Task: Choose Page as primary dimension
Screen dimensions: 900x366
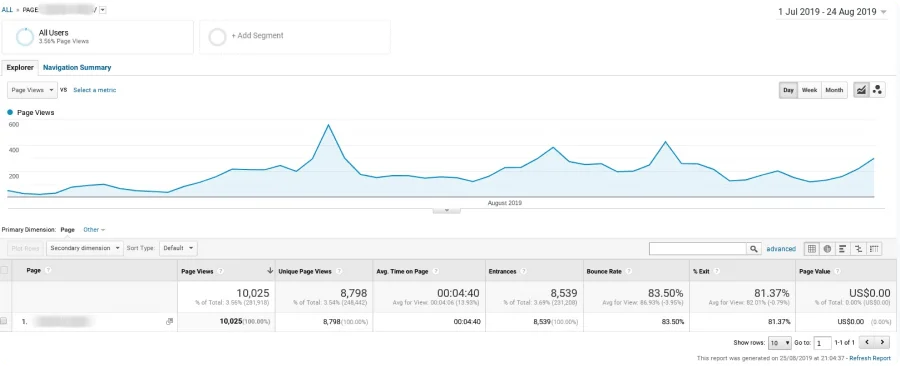Action: [x=68, y=229]
